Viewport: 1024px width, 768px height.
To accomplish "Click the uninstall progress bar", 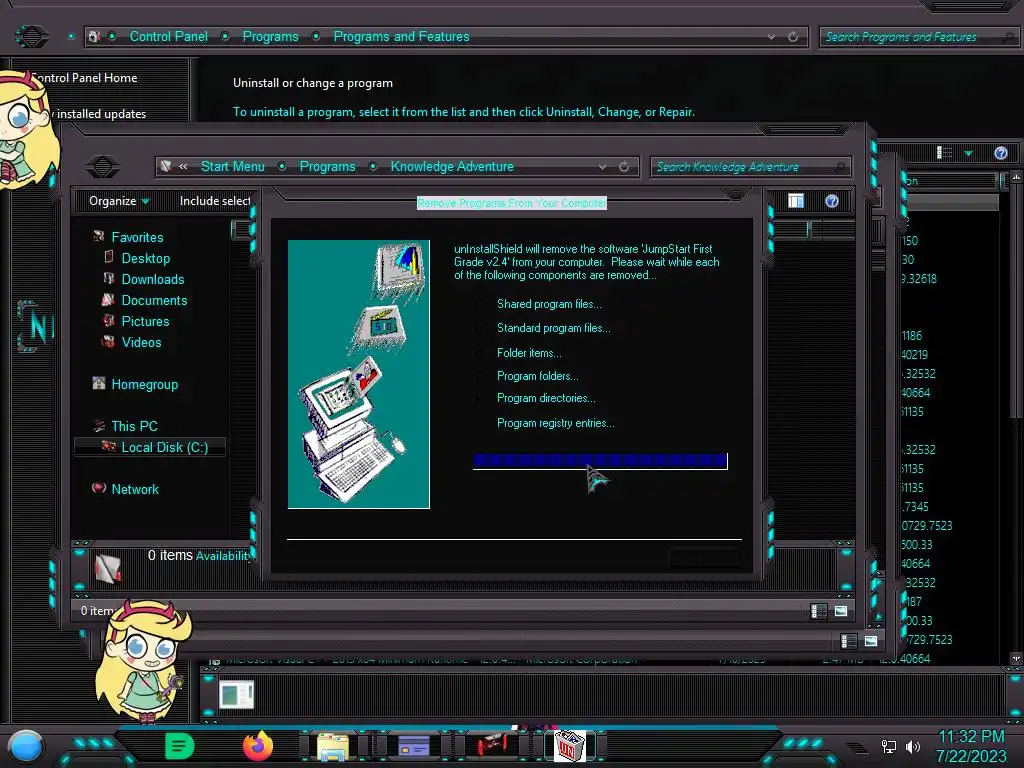I will (600, 460).
